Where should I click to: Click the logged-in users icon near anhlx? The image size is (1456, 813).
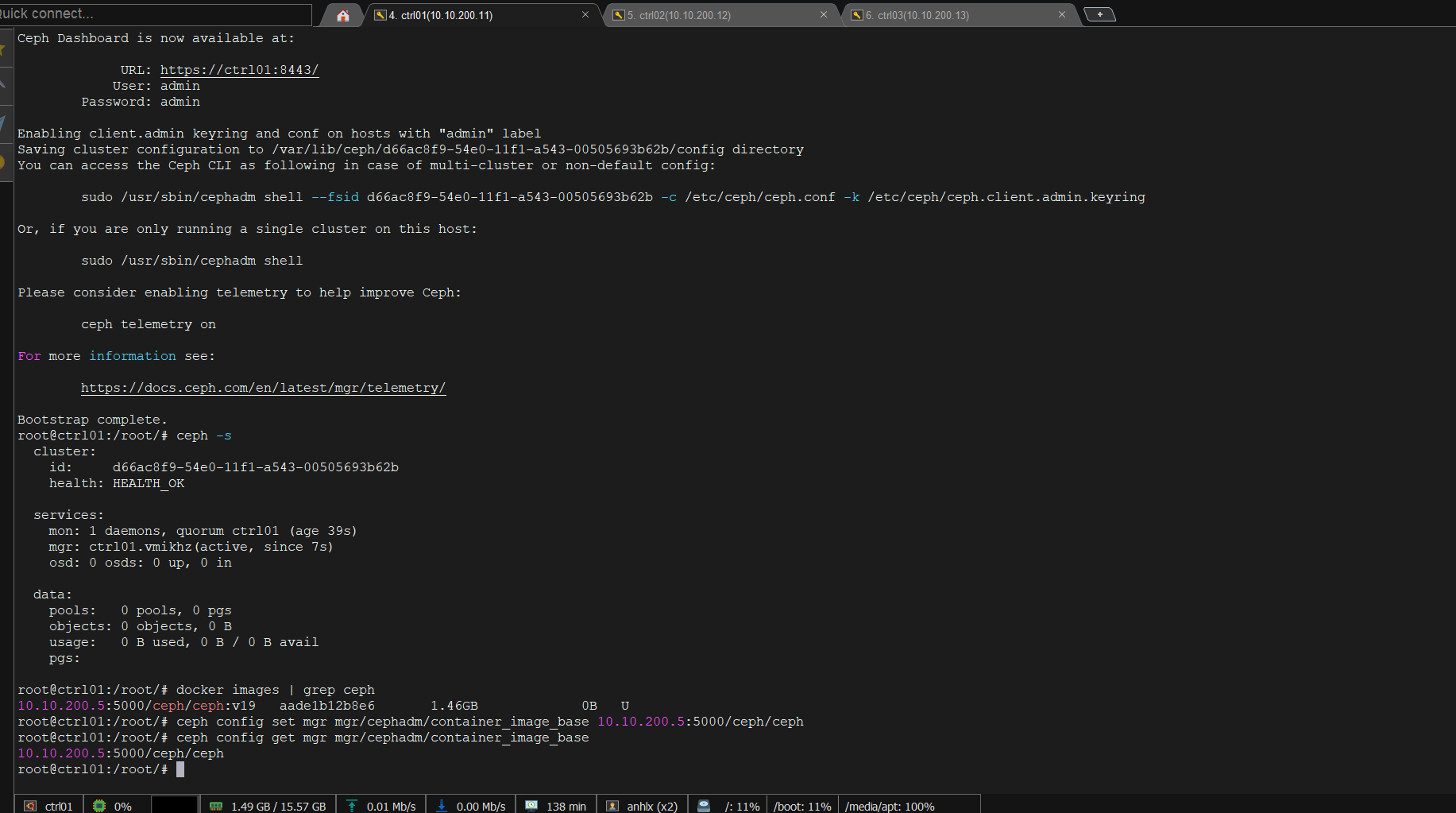click(x=612, y=806)
